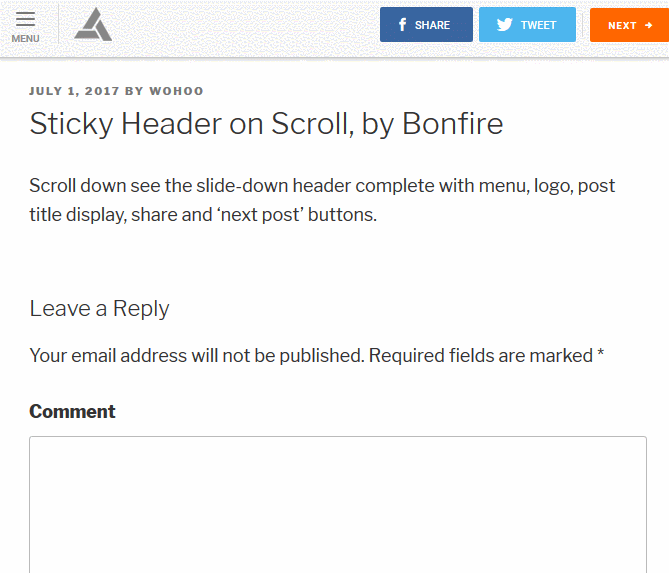Go home via the triangle logo

(x=93, y=24)
